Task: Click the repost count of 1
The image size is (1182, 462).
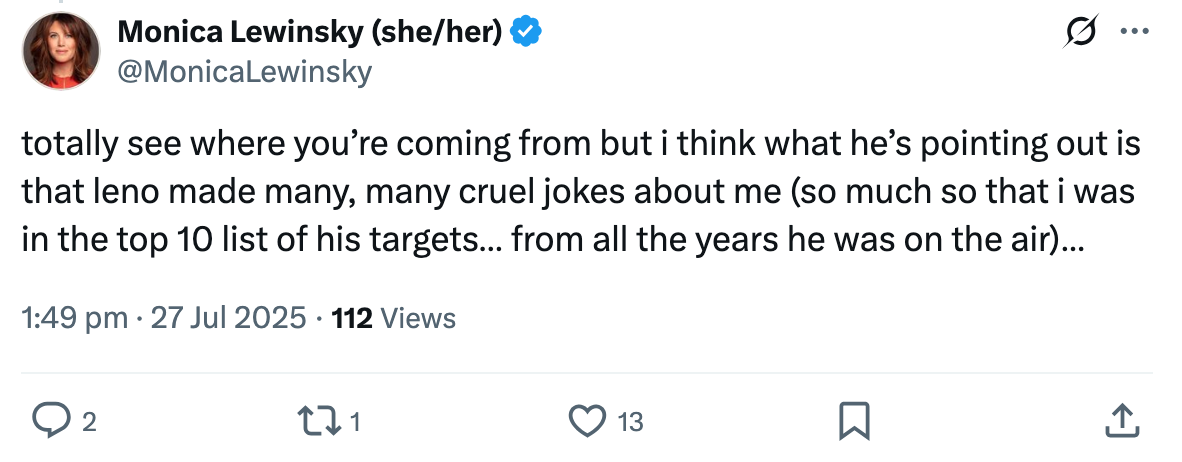Action: (353, 423)
